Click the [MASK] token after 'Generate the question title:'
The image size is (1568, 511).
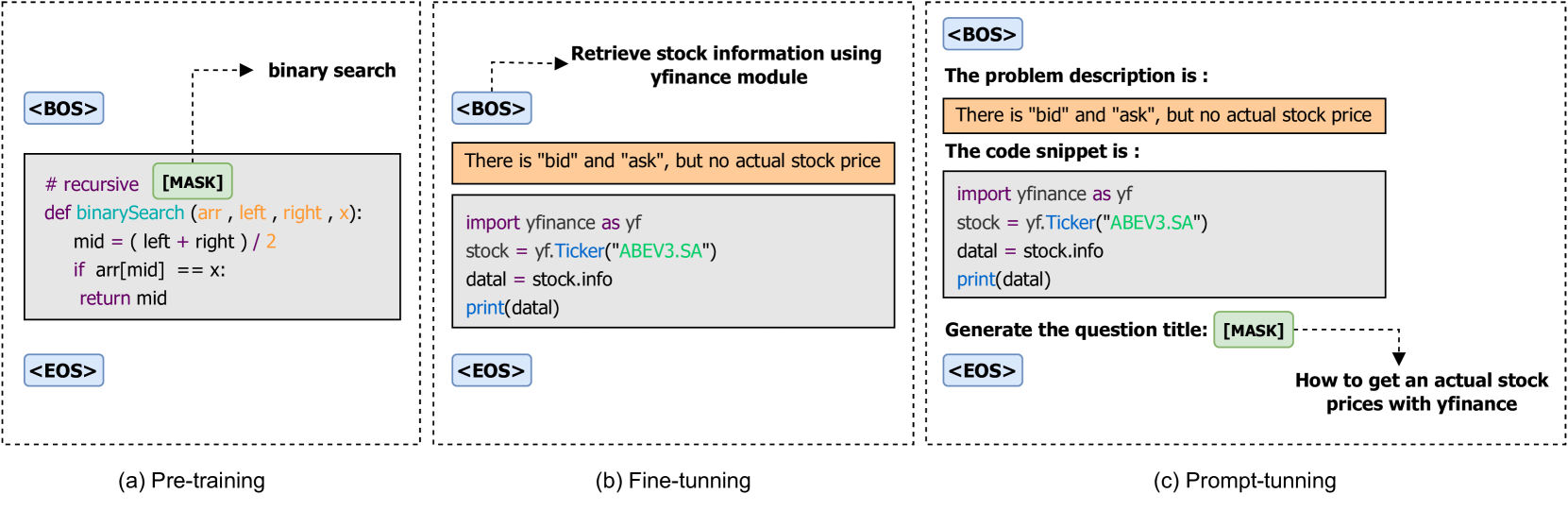(x=1253, y=331)
